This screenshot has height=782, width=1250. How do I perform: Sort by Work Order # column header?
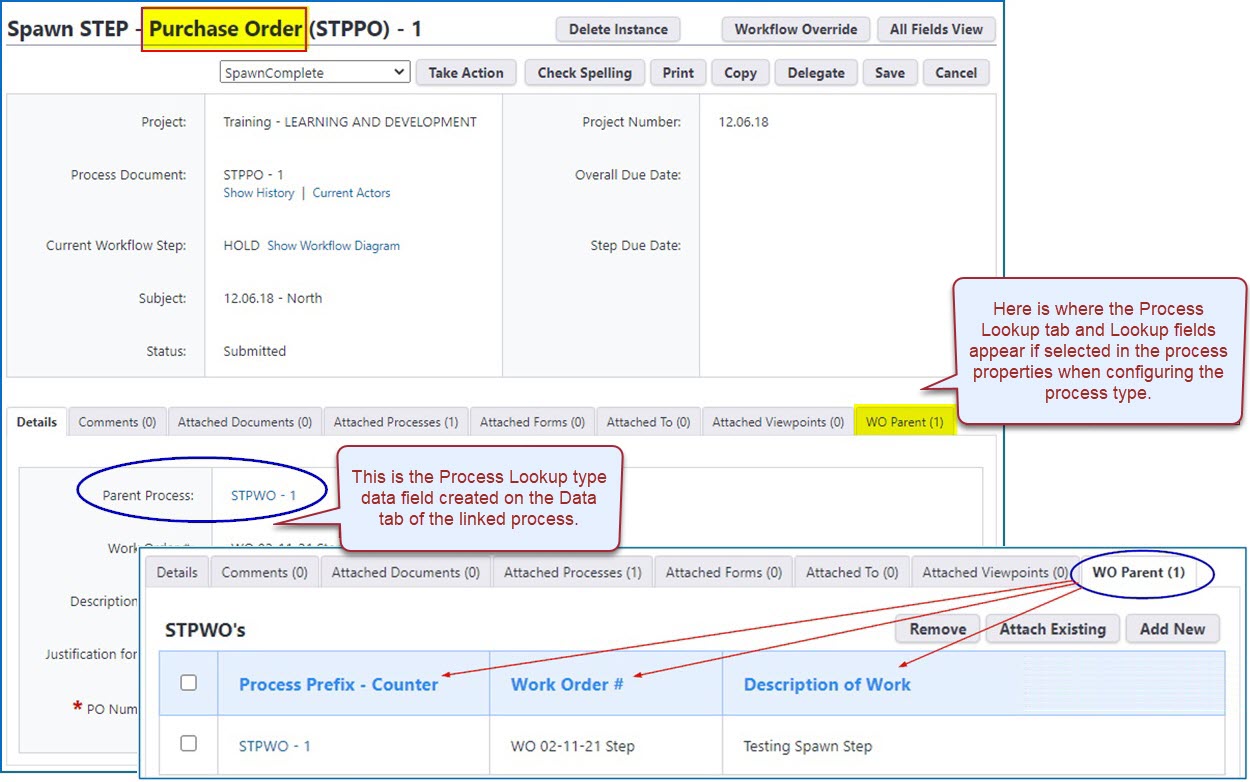coord(567,685)
